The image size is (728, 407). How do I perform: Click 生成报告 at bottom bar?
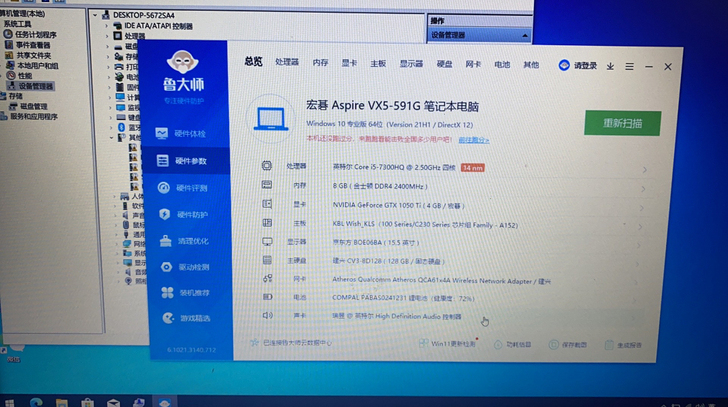[x=624, y=345]
